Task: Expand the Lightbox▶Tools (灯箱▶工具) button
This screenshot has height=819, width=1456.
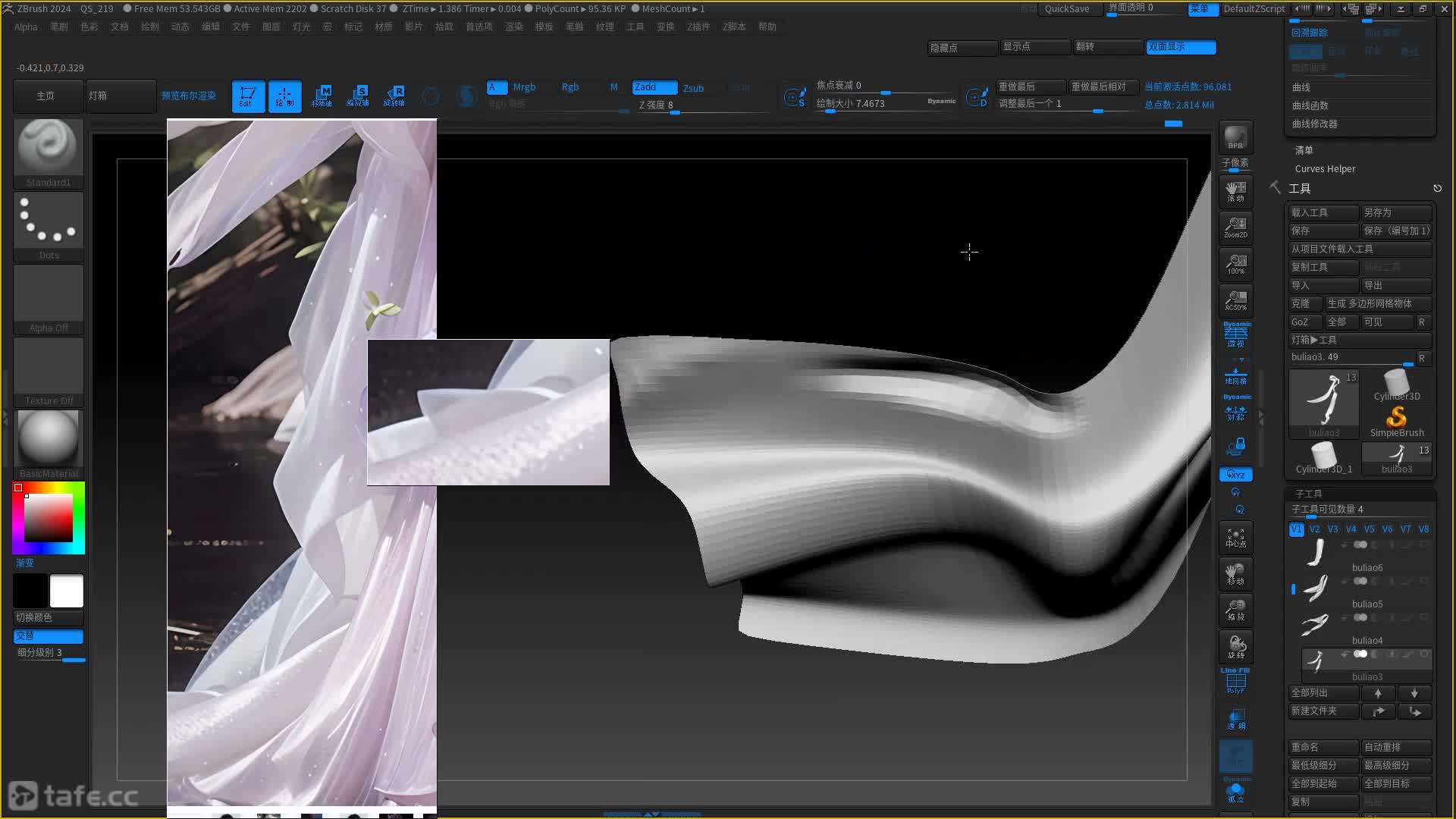Action: click(1360, 340)
